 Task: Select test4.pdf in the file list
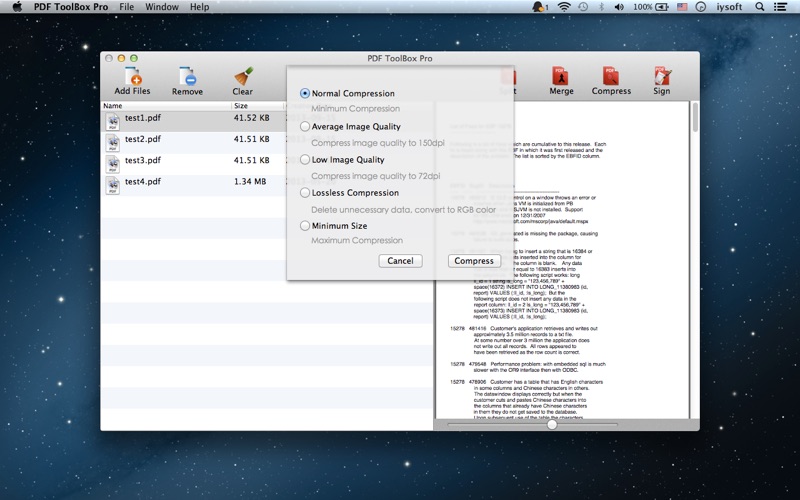pyautogui.click(x=143, y=182)
